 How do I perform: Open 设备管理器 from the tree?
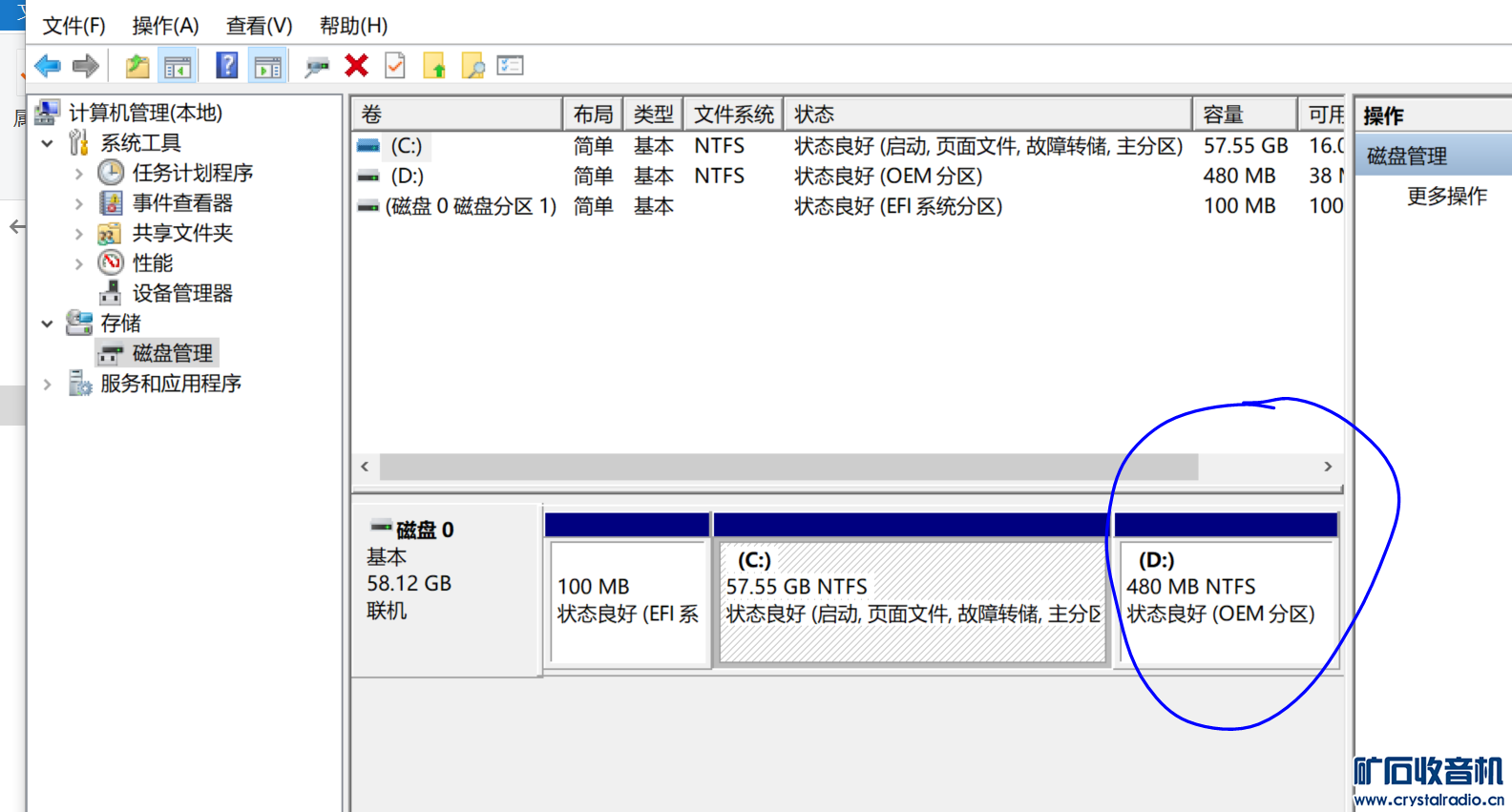coord(182,293)
